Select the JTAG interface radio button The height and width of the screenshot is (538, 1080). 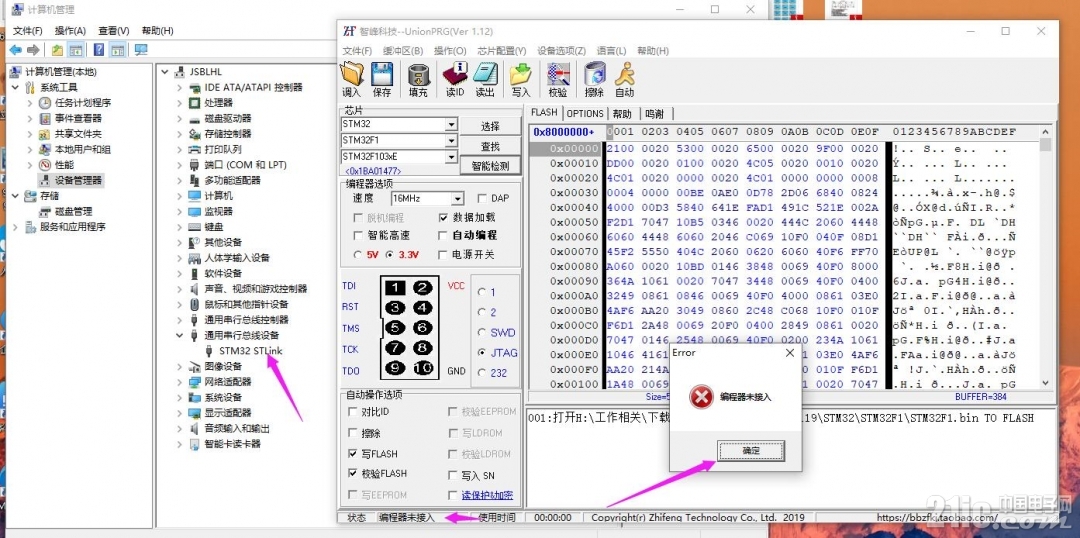[481, 353]
